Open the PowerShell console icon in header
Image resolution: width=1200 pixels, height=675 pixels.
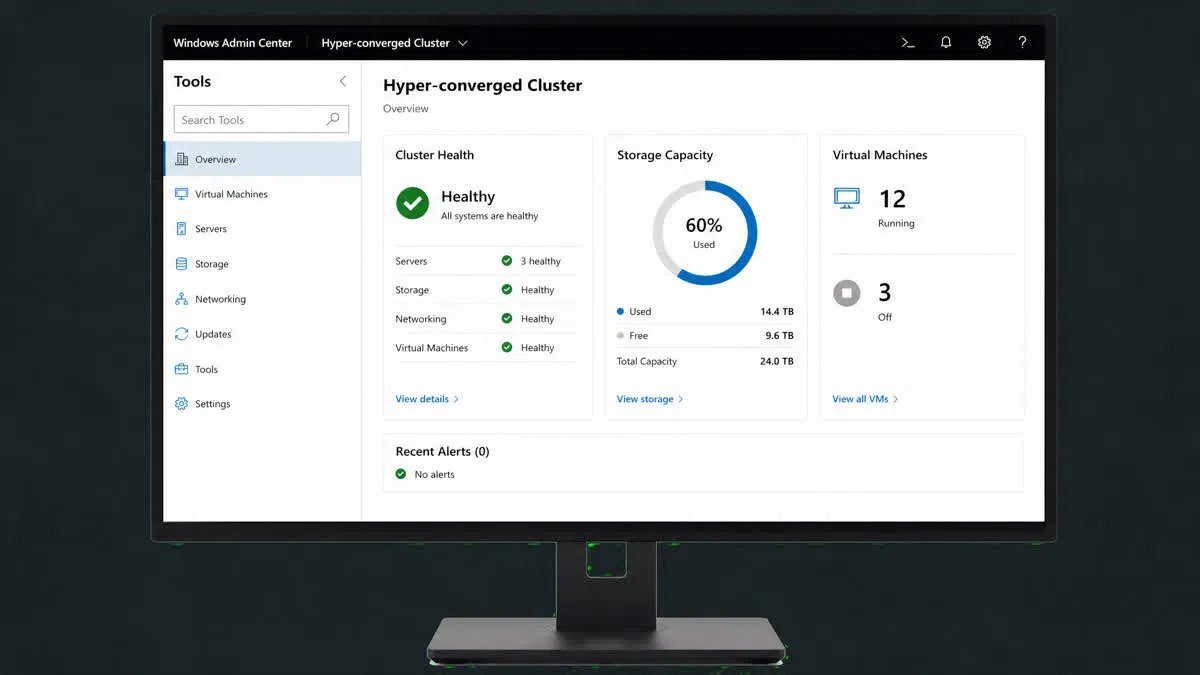click(908, 43)
